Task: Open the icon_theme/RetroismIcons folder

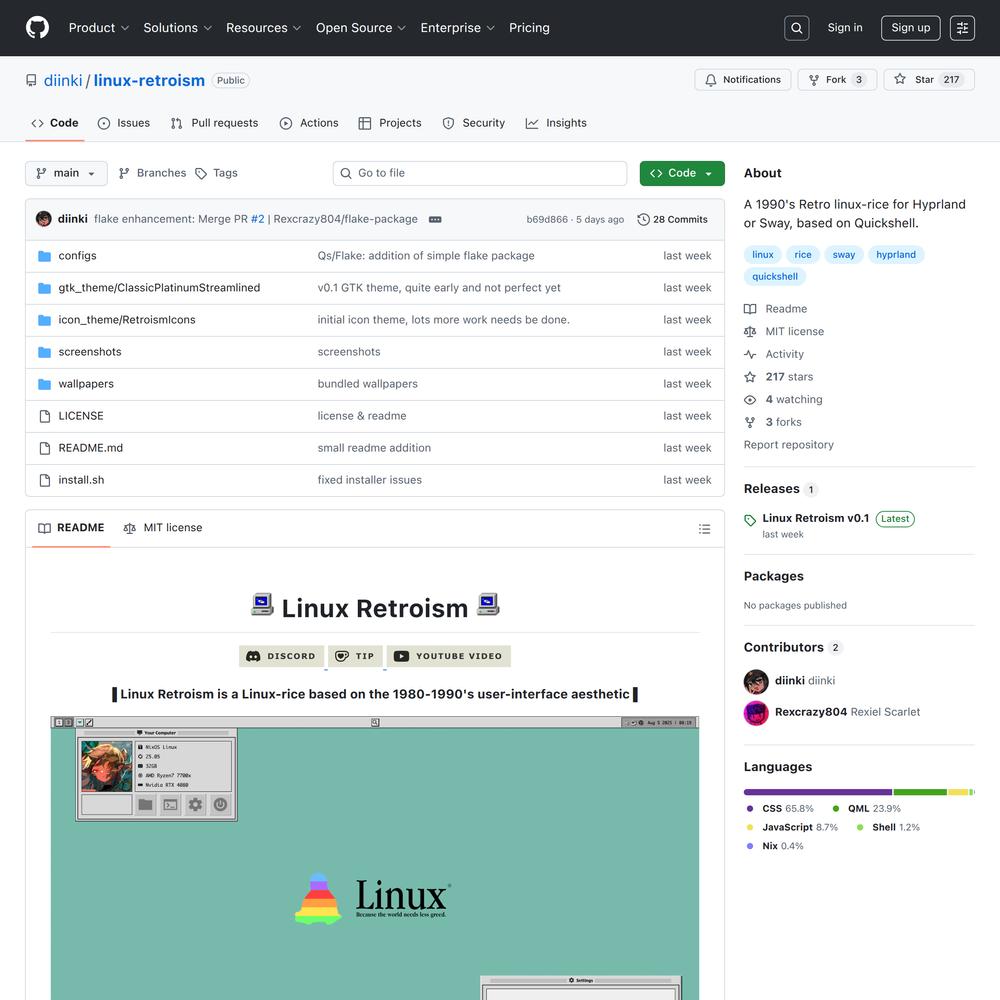Action: point(127,320)
